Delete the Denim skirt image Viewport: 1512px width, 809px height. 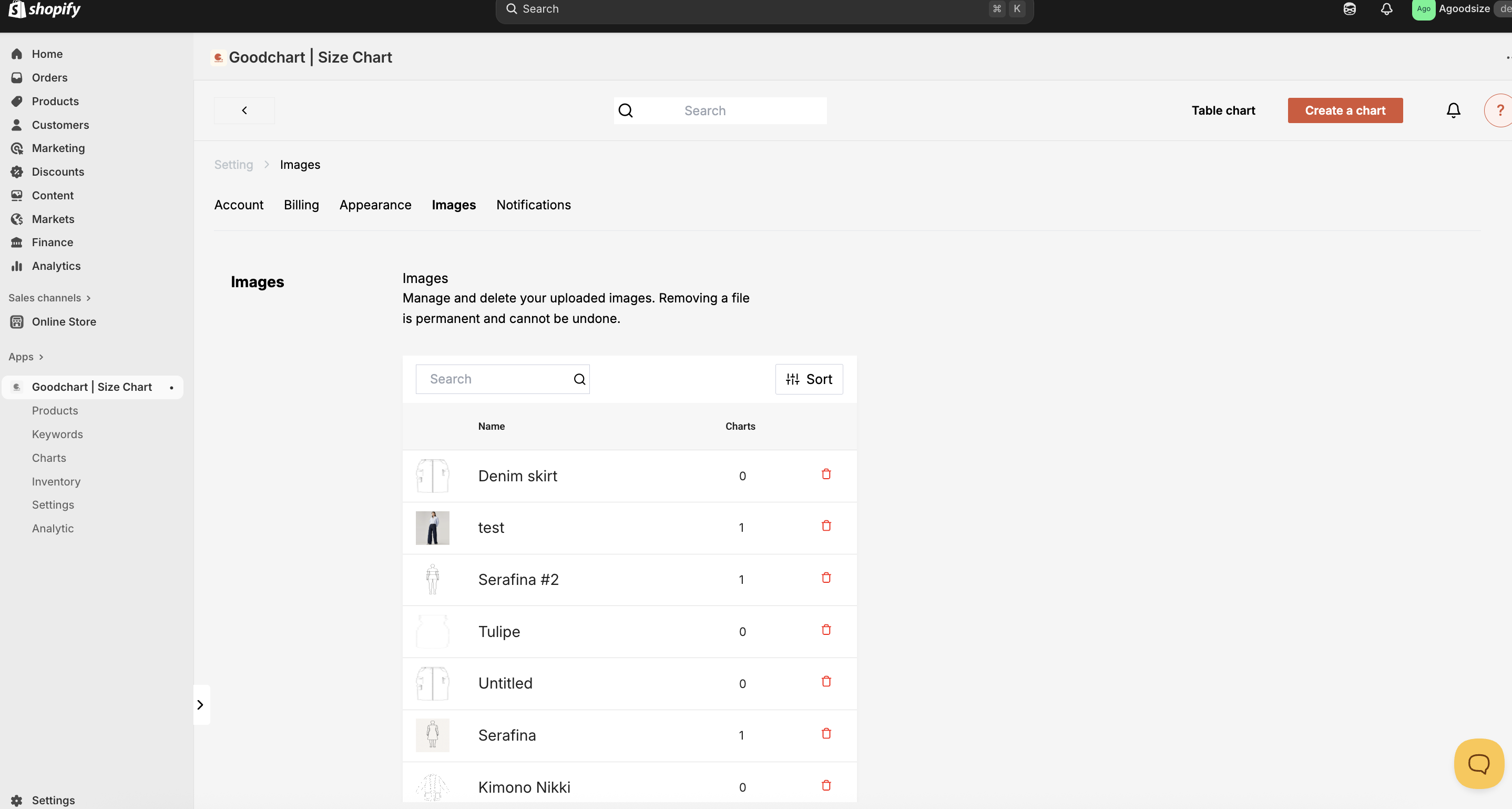click(x=826, y=474)
